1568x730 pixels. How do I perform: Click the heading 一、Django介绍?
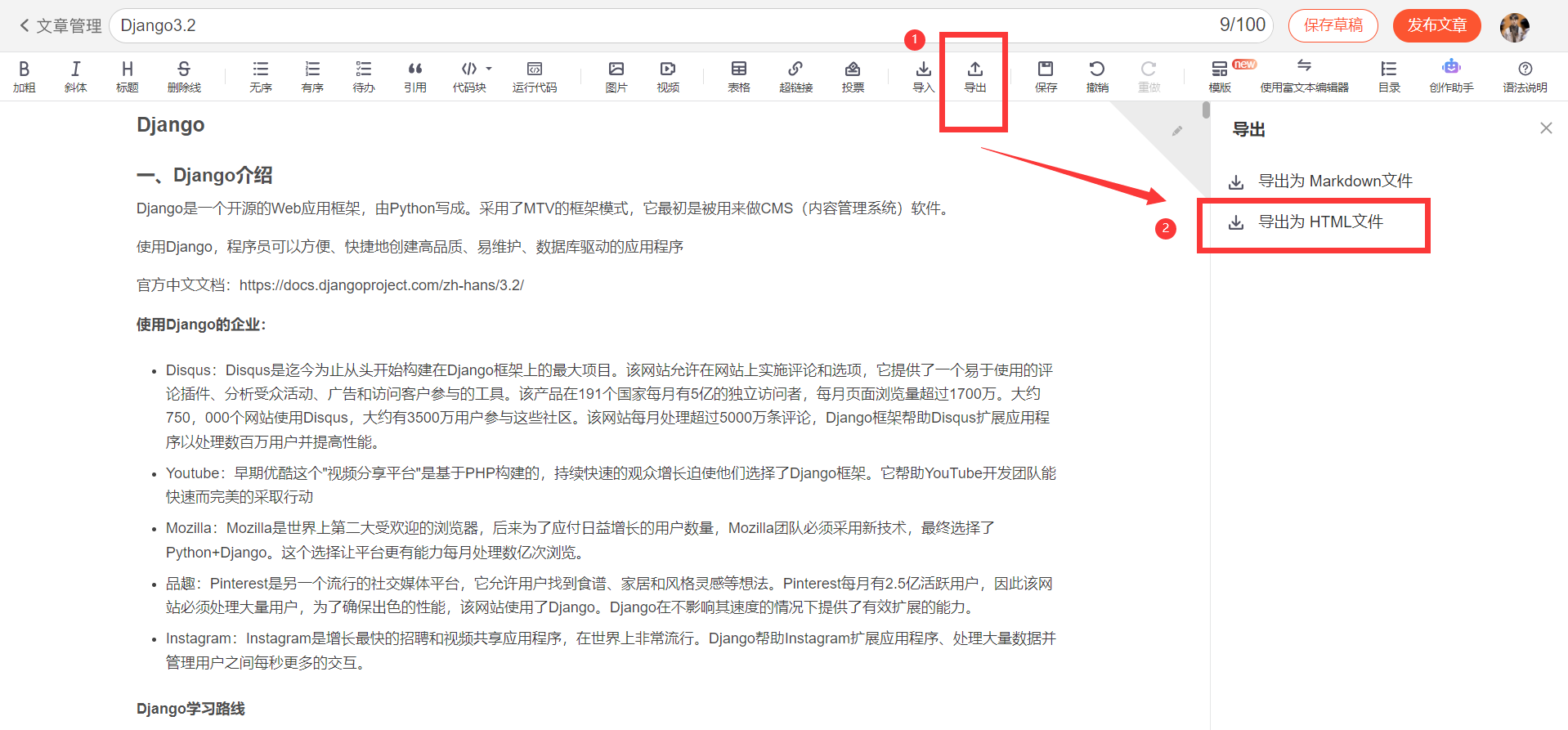pyautogui.click(x=204, y=175)
